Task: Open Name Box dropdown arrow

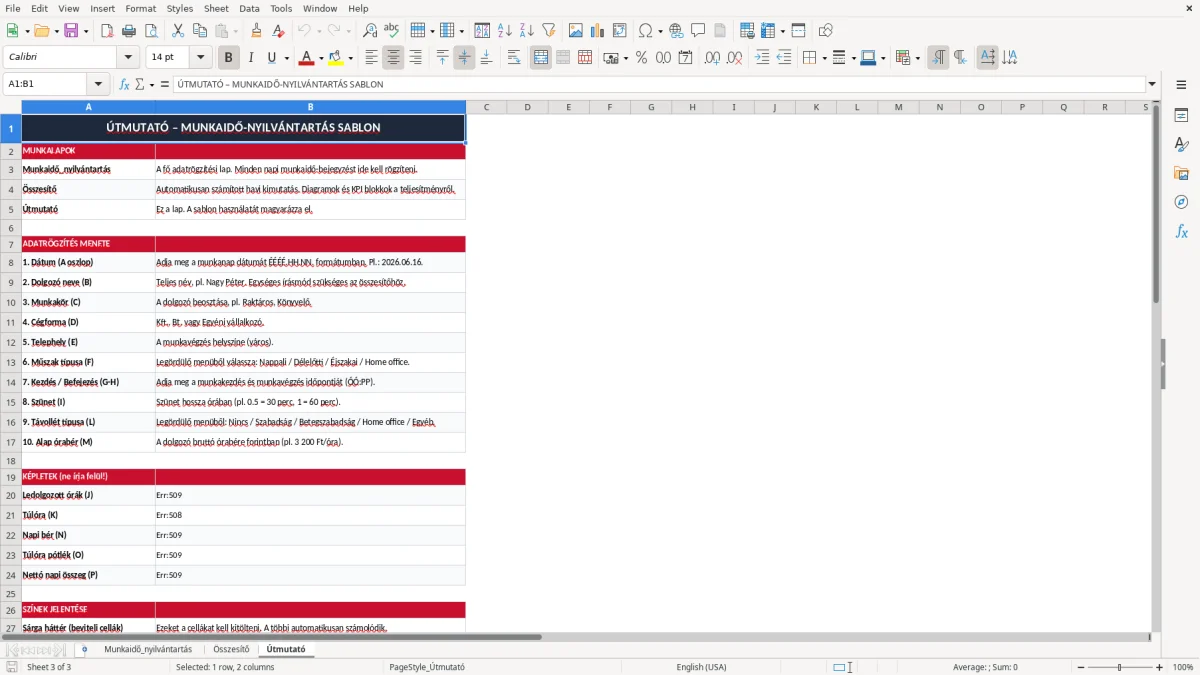Action: 98,84
